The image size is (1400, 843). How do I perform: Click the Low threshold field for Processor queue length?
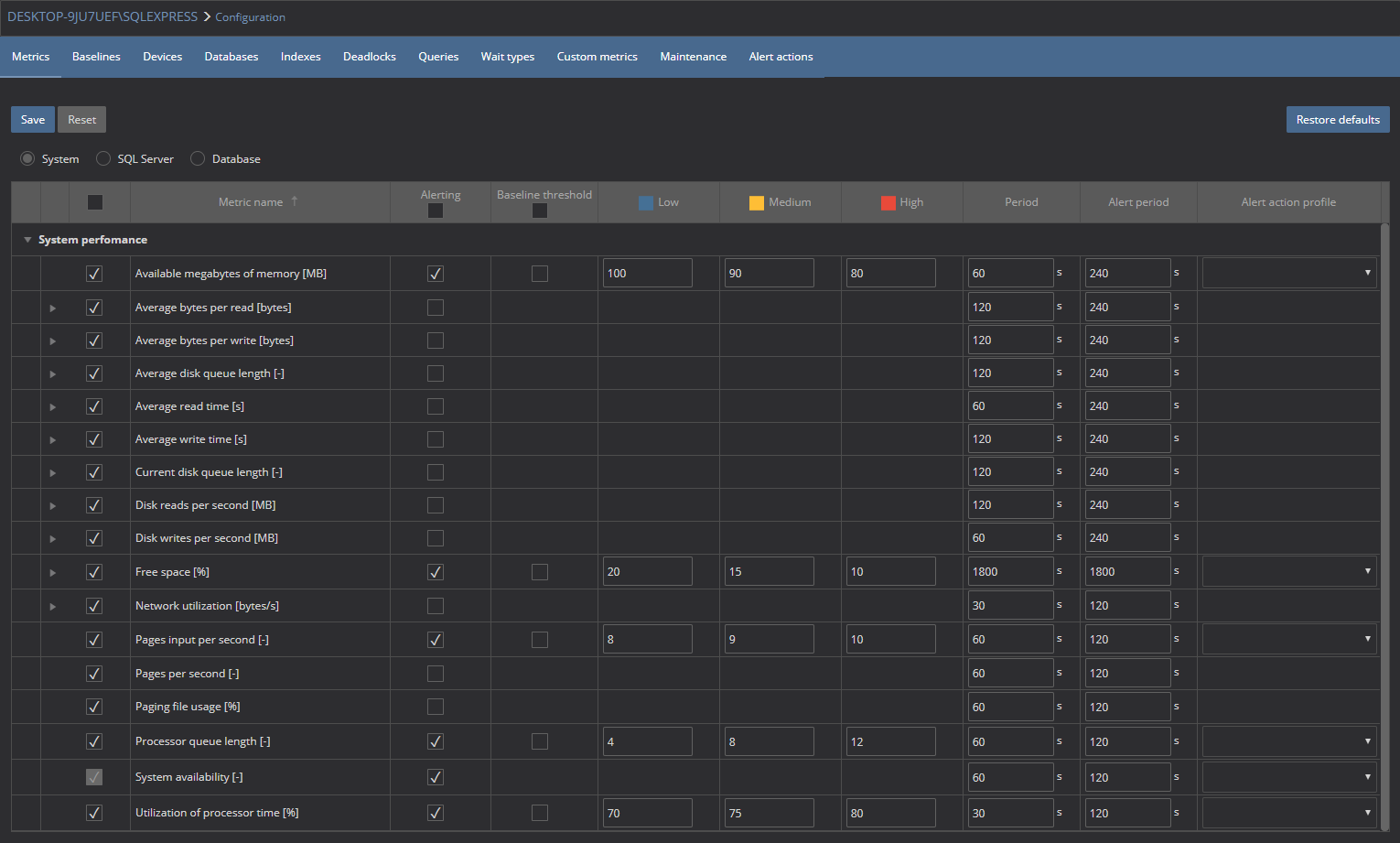coord(648,741)
